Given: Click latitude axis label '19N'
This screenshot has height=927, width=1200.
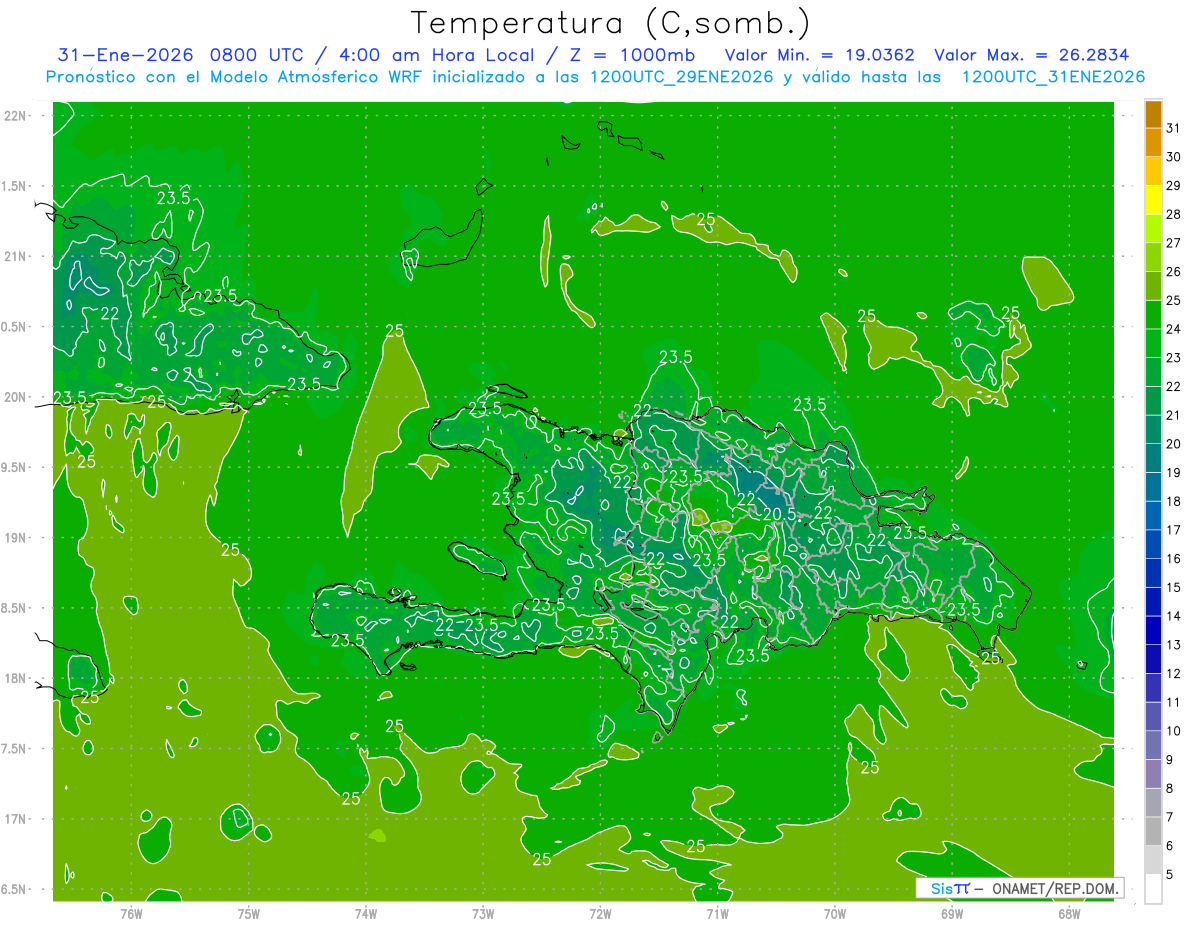Looking at the screenshot, I should pyautogui.click(x=15, y=537).
